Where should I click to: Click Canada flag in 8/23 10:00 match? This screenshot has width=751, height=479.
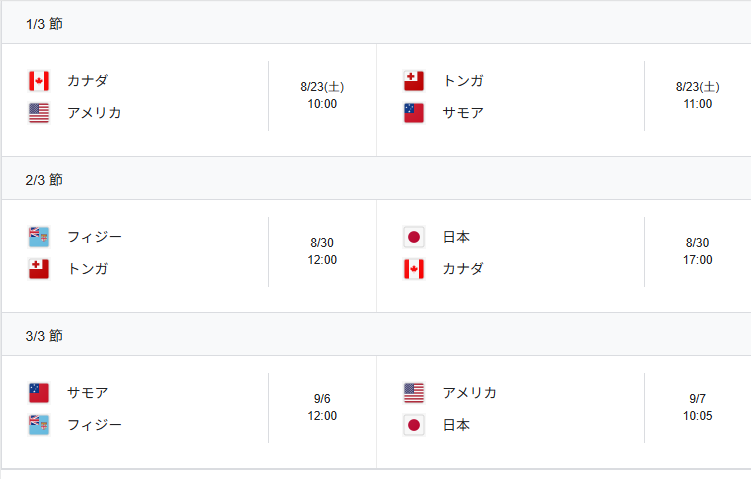point(39,81)
